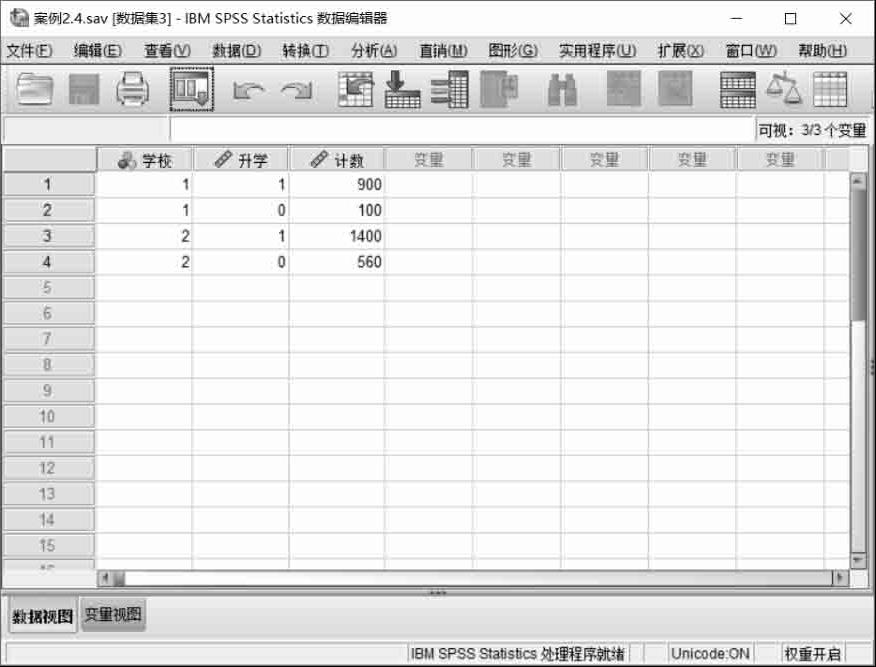Click the Run descriptive statistics icon
Screen dimensions: 876x667
coord(499,89)
